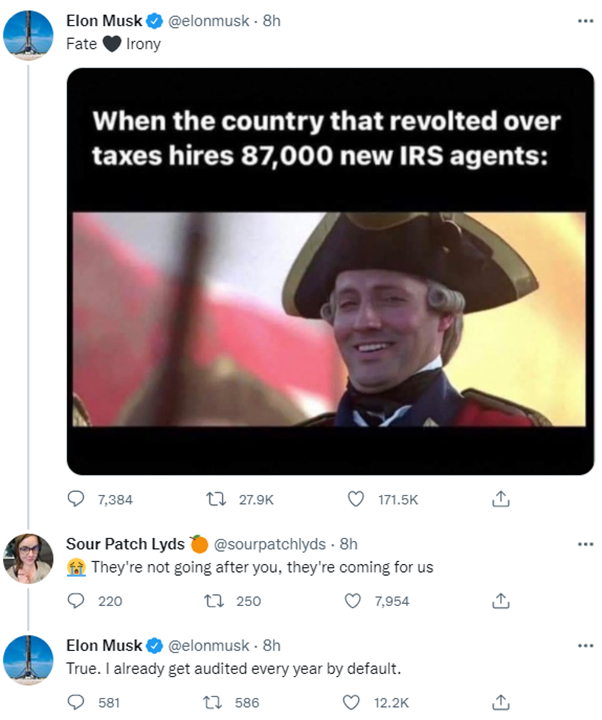Share the 'audited every year' tweet

pos(503,703)
